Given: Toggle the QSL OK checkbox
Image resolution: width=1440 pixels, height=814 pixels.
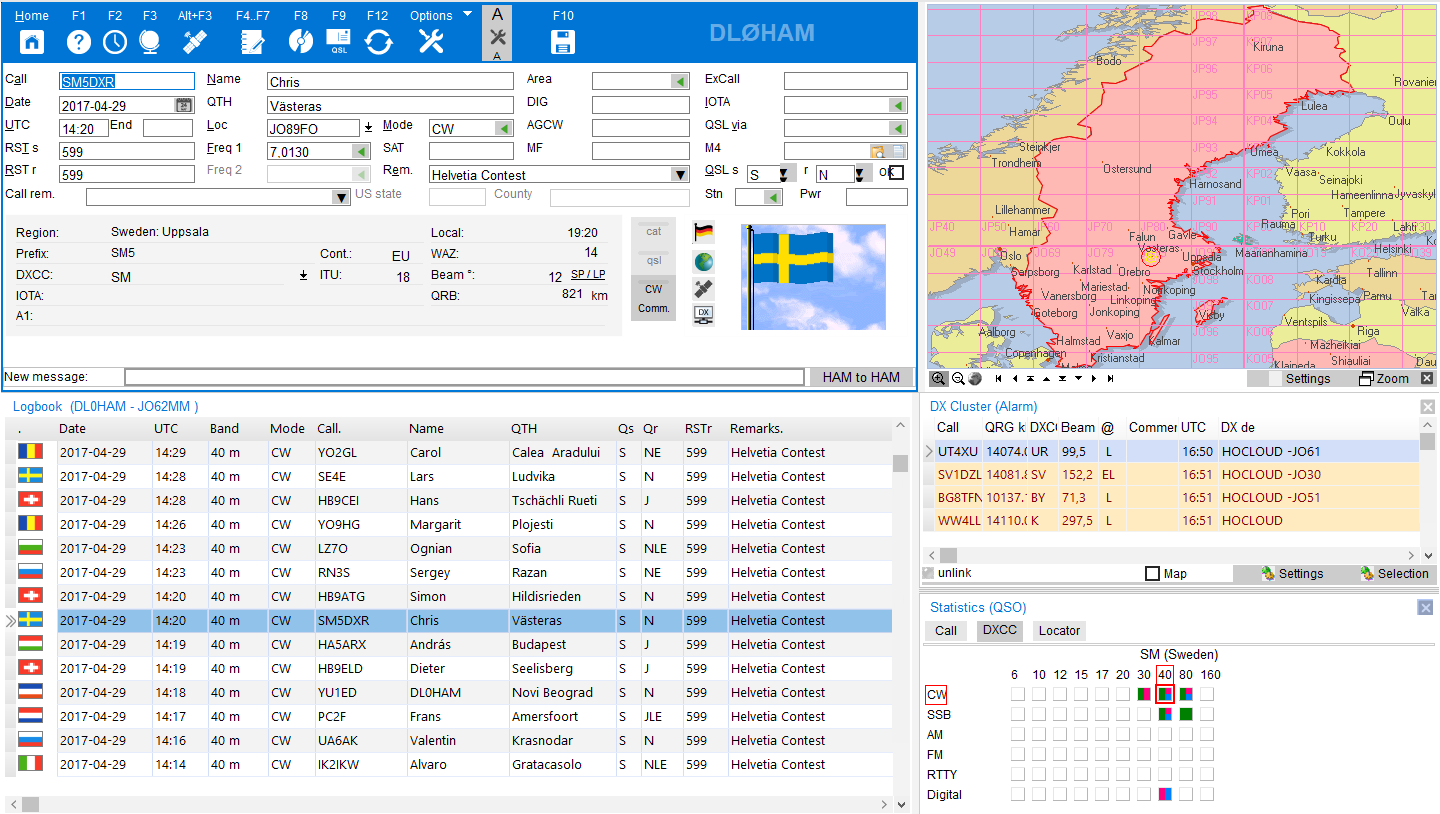Looking at the screenshot, I should [x=896, y=172].
